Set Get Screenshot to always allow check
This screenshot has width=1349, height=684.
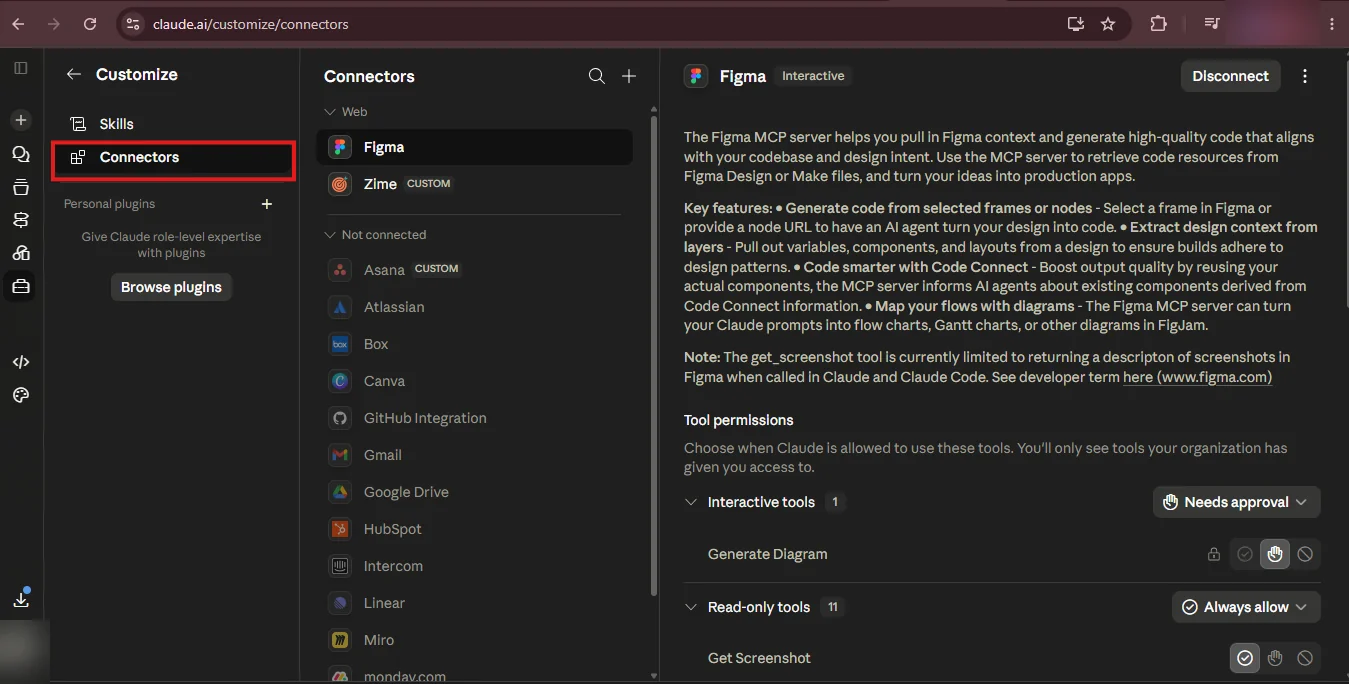pos(1245,658)
